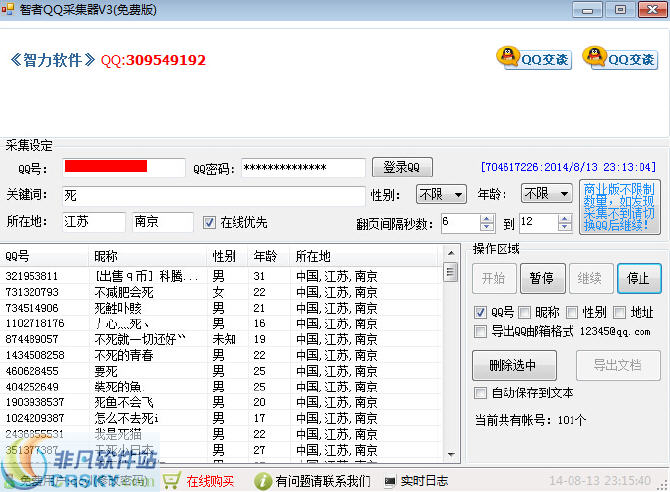Click the 删除选中 button
Screen dimensions: 670x492
[514, 365]
